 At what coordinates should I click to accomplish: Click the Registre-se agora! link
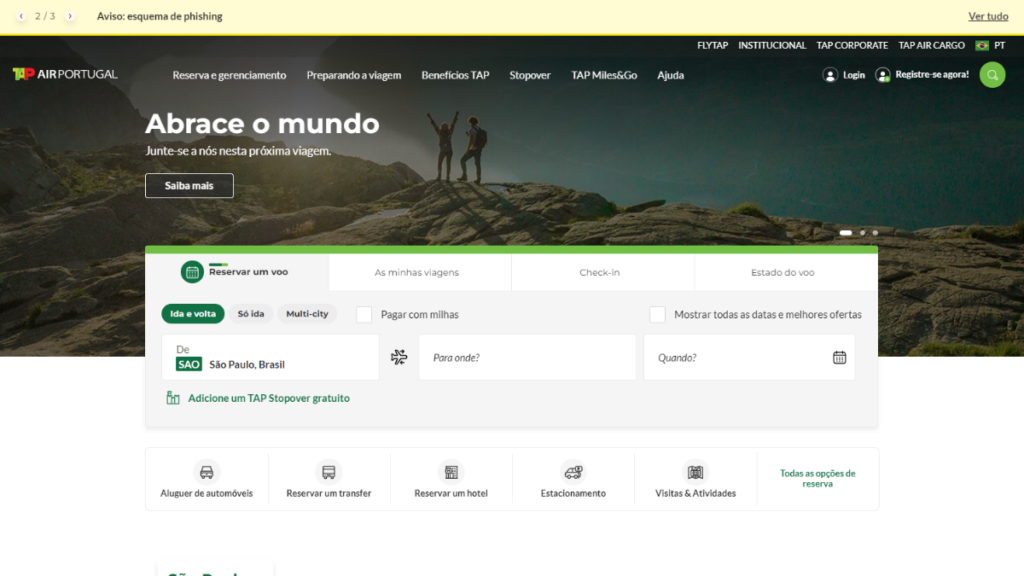coord(932,74)
